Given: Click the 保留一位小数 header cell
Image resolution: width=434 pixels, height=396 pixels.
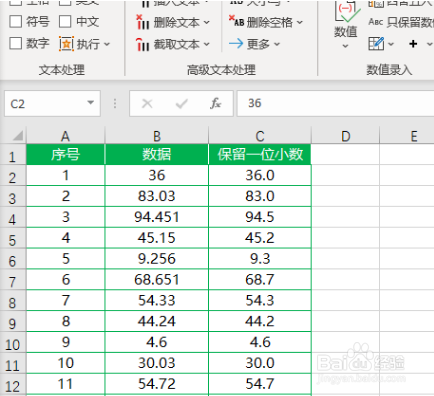Looking at the screenshot, I should (260, 154).
